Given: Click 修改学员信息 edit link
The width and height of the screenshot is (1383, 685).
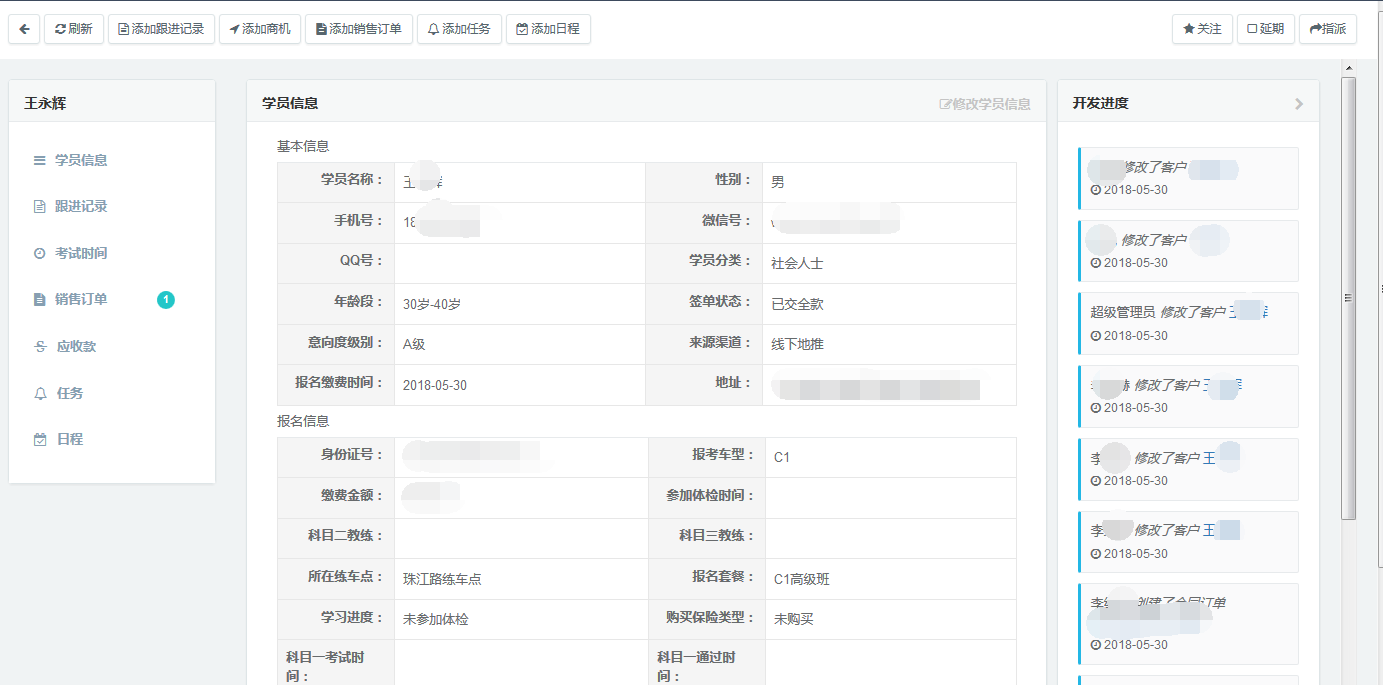Looking at the screenshot, I should point(985,104).
